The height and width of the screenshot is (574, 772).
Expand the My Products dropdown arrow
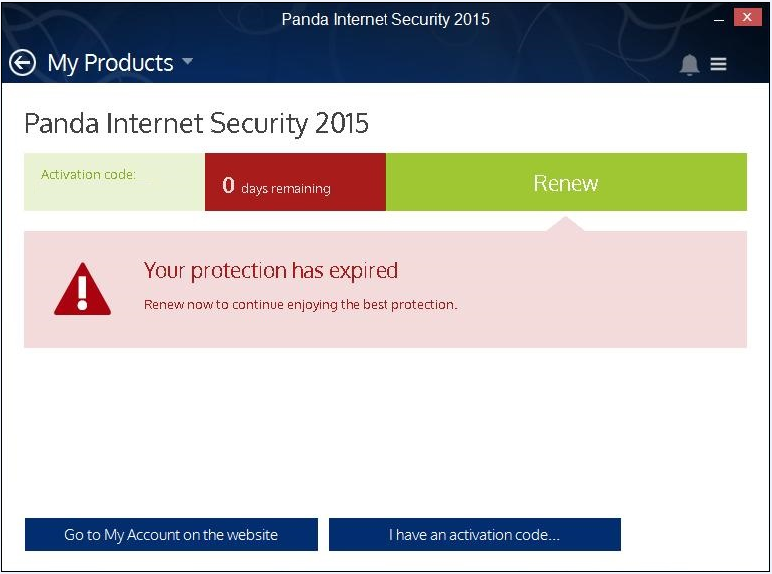point(188,62)
